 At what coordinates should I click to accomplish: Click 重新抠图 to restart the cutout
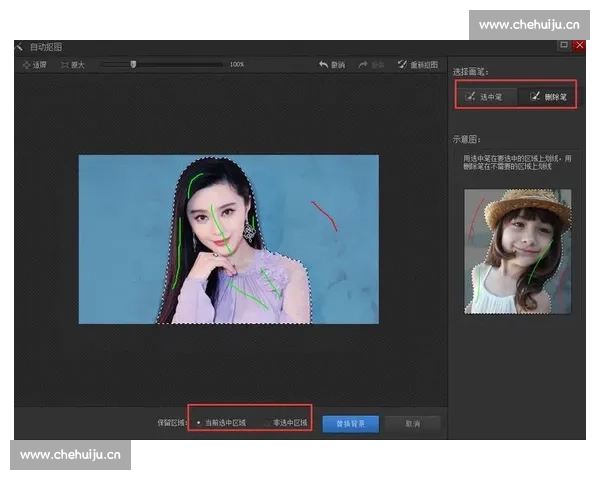pyautogui.click(x=418, y=65)
